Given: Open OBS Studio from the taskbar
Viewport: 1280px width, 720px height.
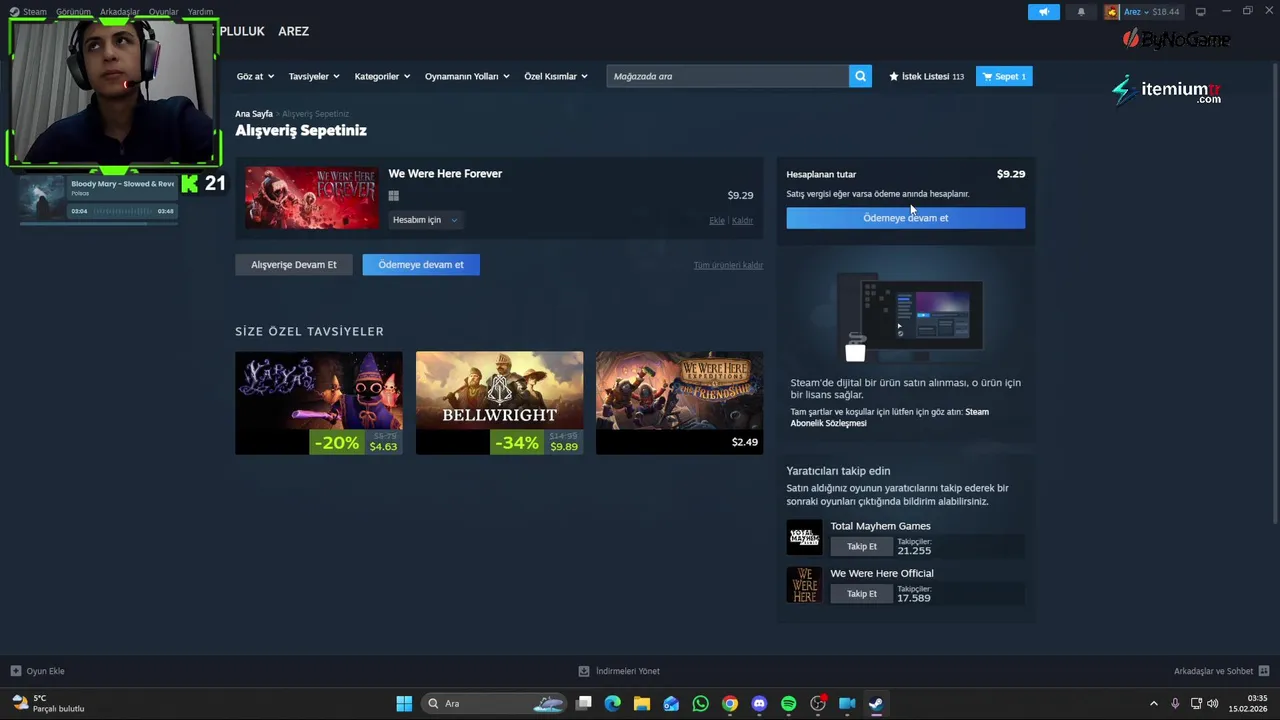Looking at the screenshot, I should (818, 703).
